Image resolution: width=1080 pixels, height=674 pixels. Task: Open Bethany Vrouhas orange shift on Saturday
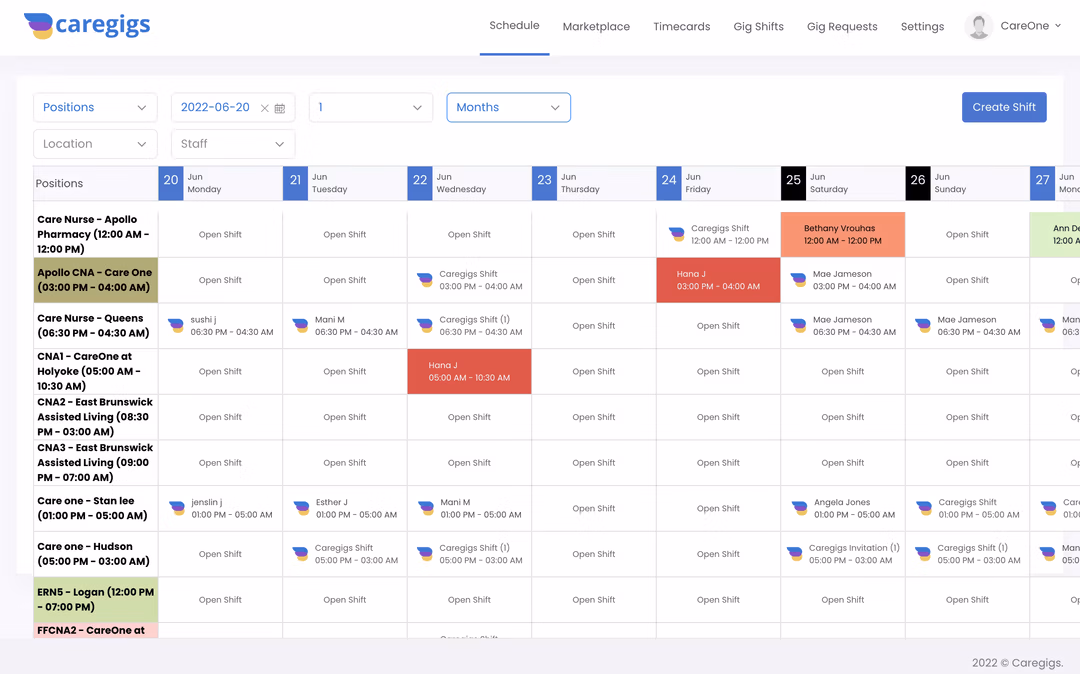(x=843, y=234)
